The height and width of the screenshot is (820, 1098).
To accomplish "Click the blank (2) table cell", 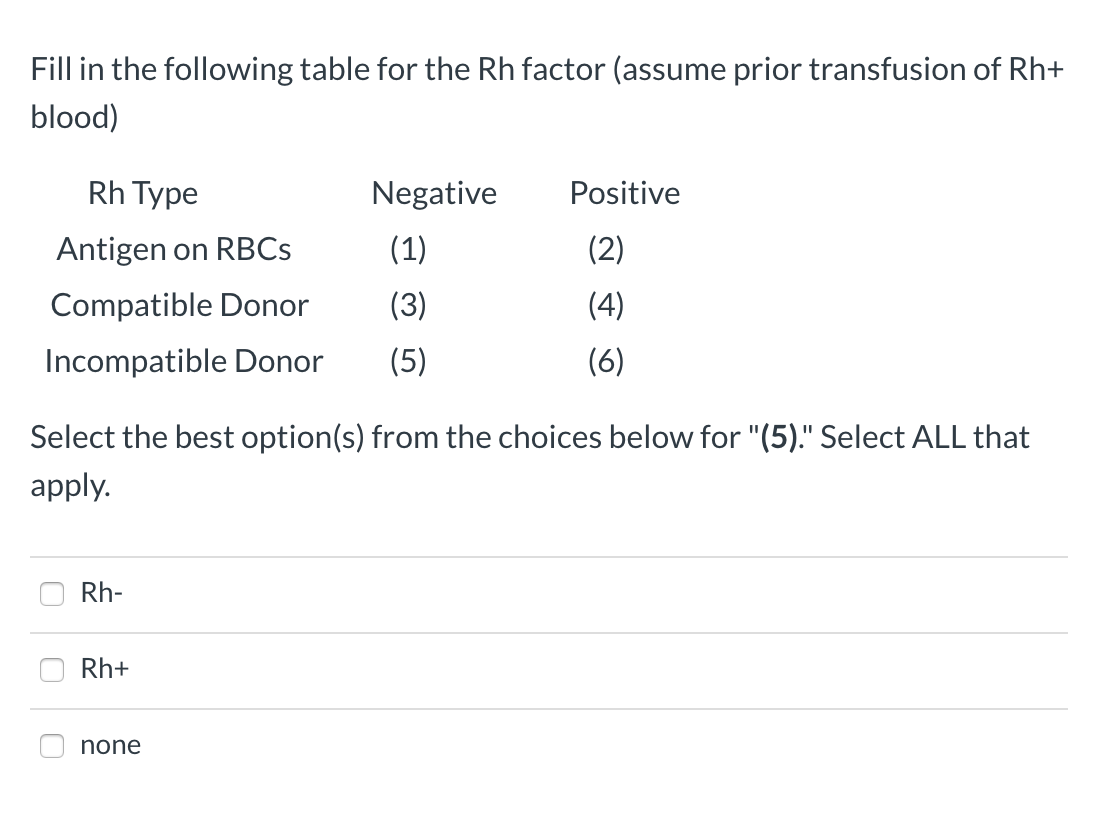I will click(605, 250).
